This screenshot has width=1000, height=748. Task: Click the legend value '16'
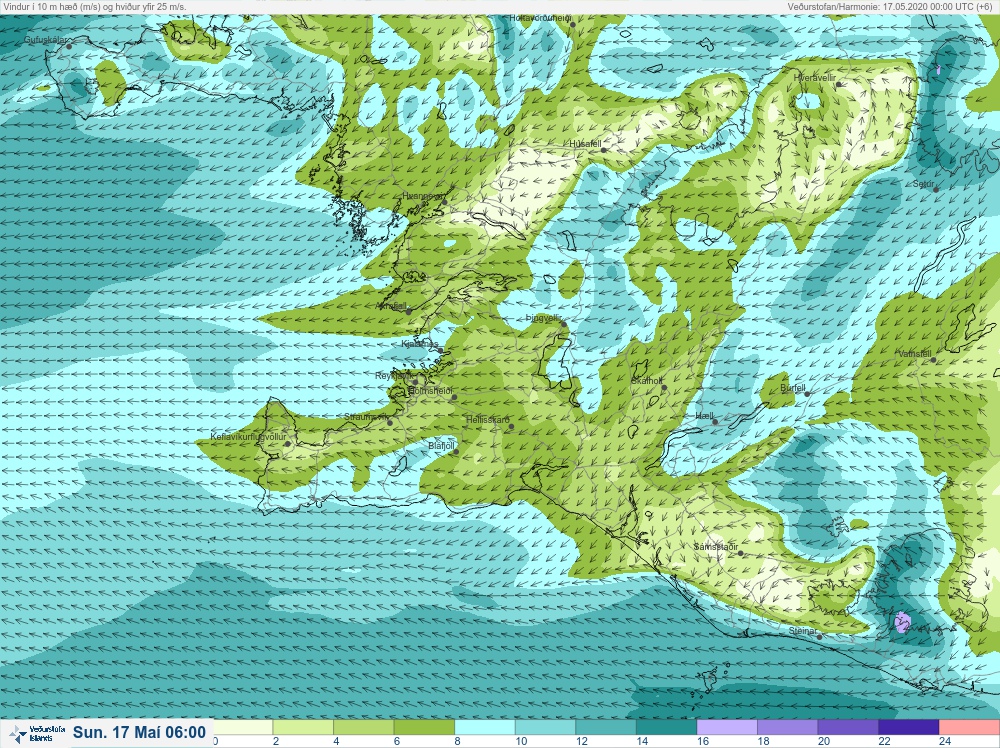tap(702, 741)
